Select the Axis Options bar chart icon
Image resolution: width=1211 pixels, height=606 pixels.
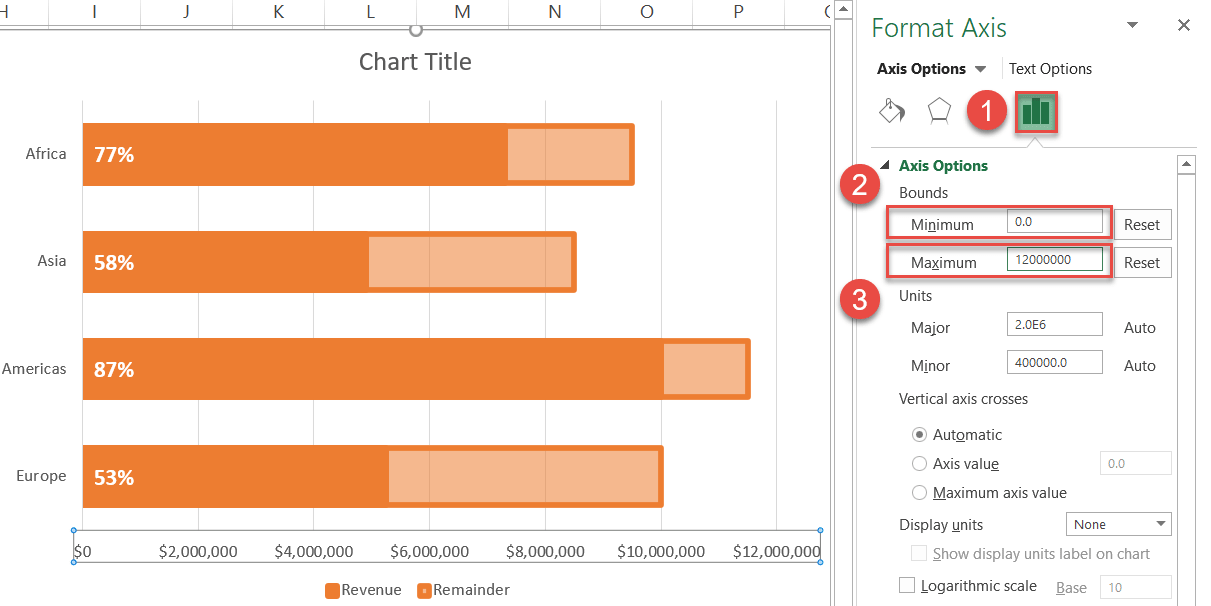tap(1035, 111)
